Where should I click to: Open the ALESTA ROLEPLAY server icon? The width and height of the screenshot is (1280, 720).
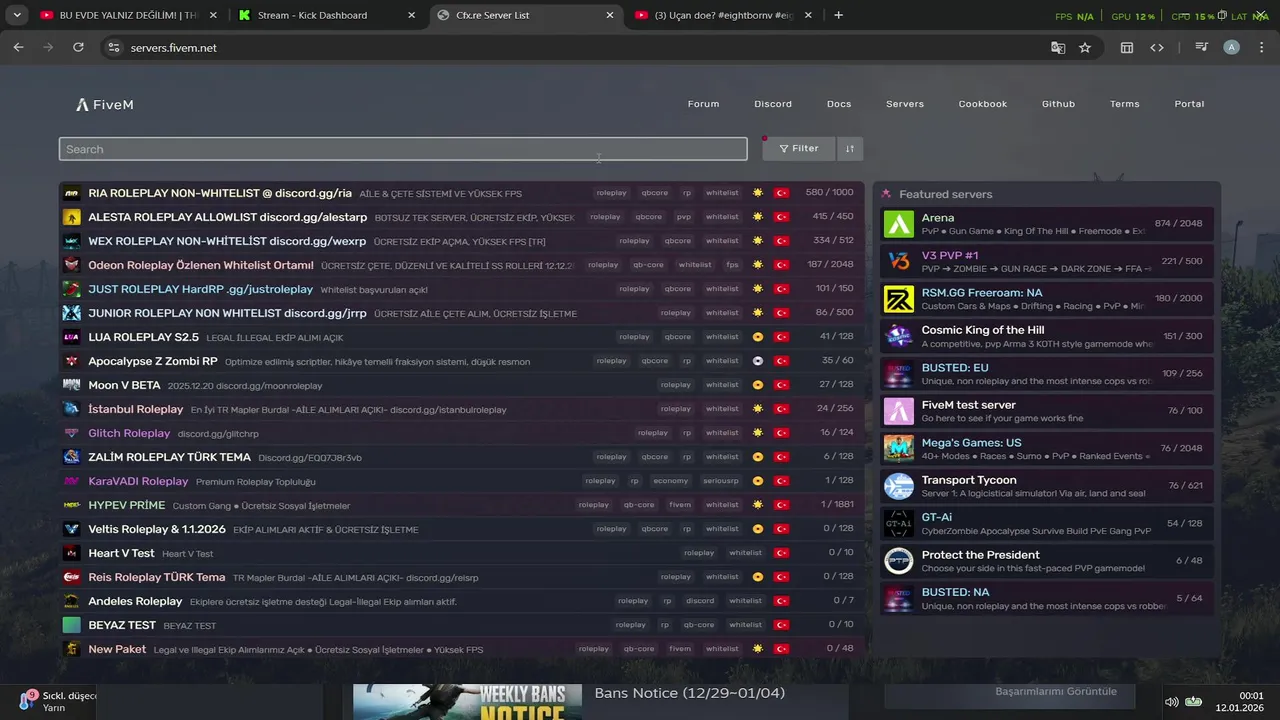pos(72,217)
